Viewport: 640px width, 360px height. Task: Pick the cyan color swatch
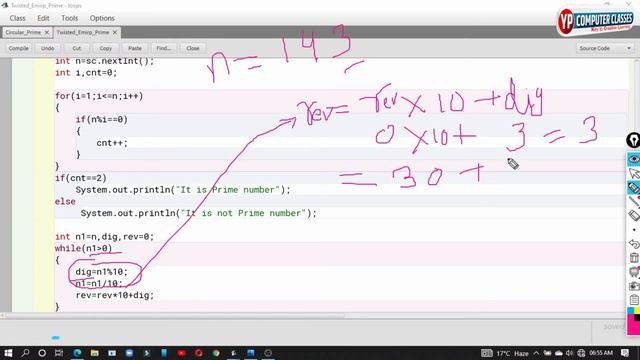631,311
